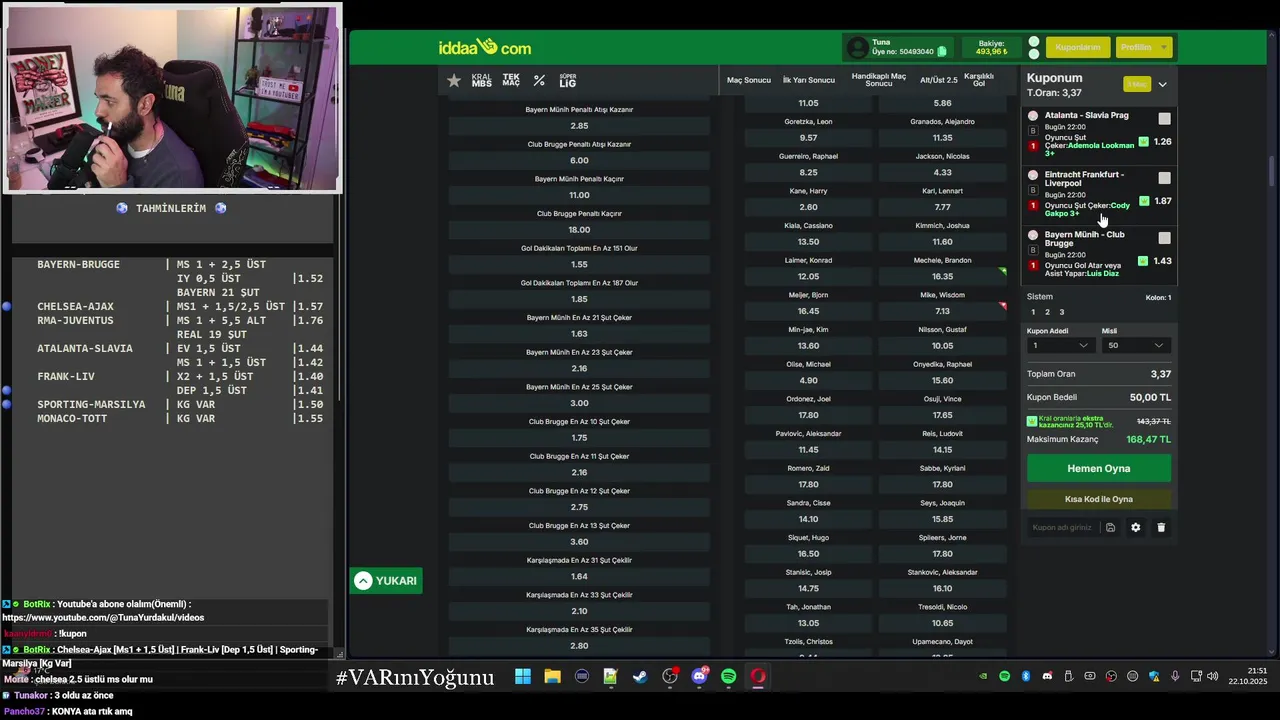Screen dimensions: 1280x720
Task: Open the Alt/Üst 2.5 tab
Action: 938,80
